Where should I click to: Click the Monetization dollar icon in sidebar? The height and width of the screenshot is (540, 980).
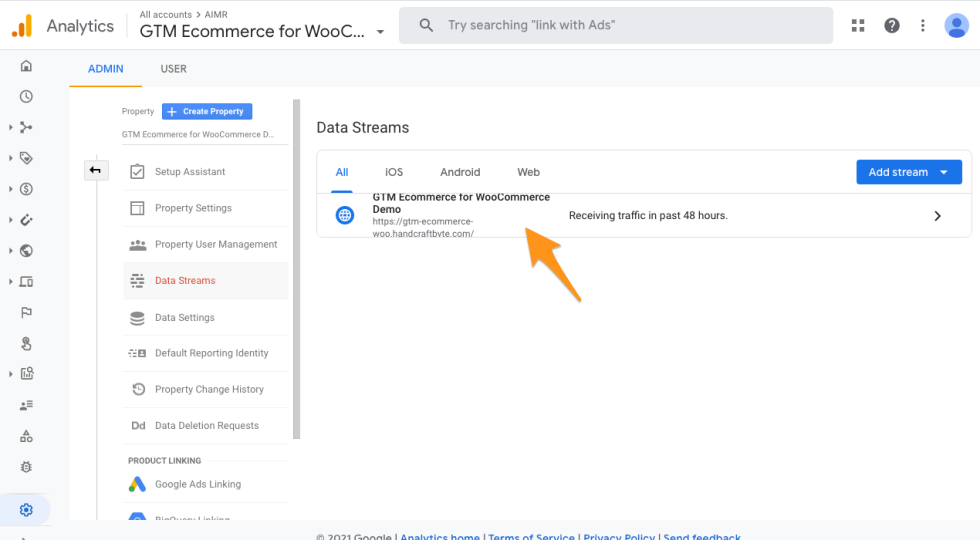(x=26, y=189)
